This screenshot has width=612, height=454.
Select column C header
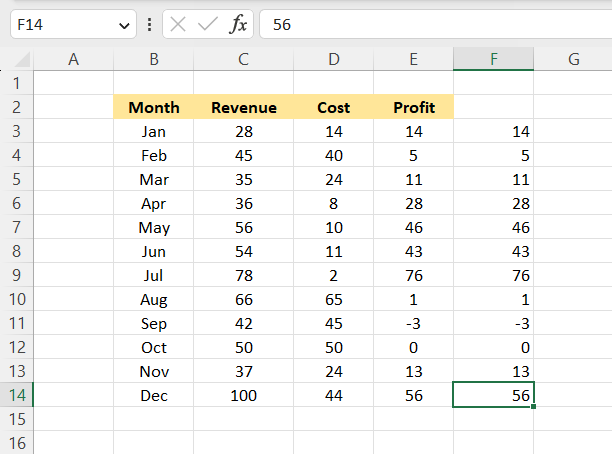pyautogui.click(x=243, y=60)
